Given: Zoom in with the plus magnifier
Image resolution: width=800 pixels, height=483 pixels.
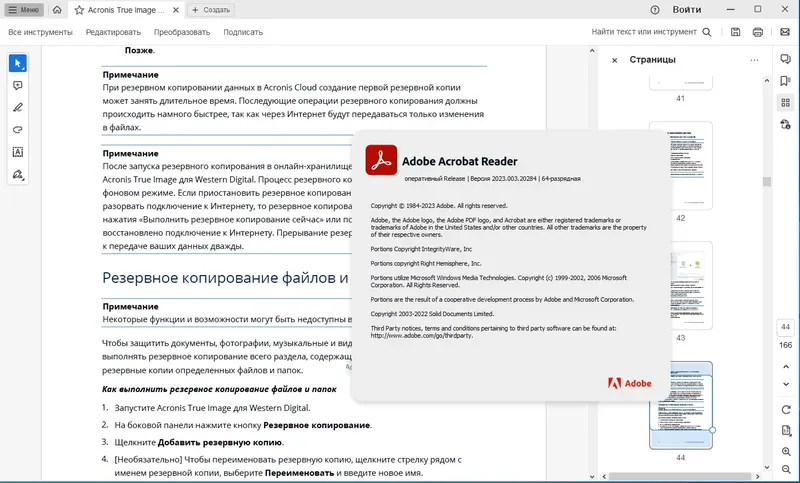Looking at the screenshot, I should (x=786, y=452).
